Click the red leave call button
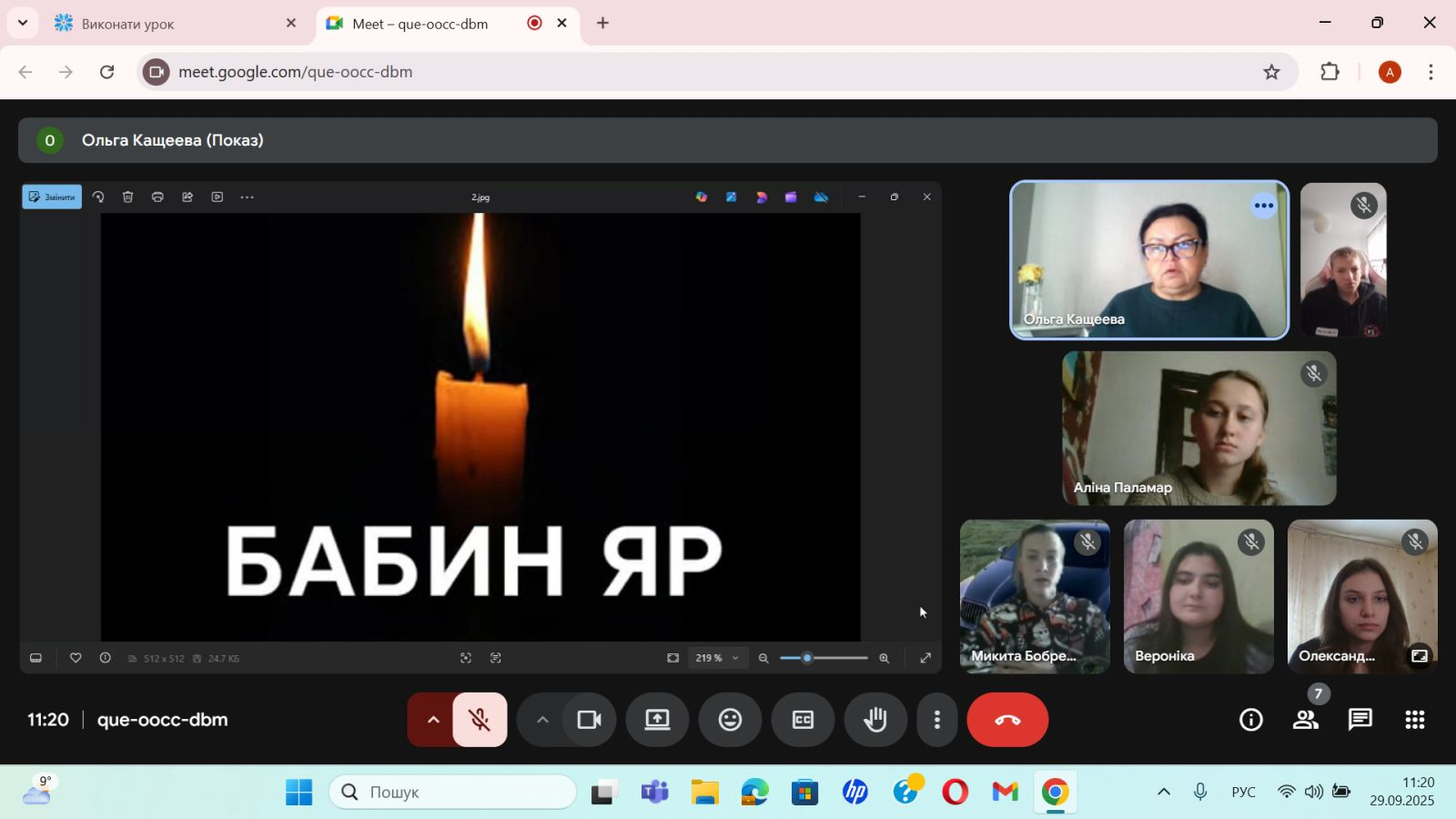Screen dimensions: 1456x819 tap(1007, 720)
